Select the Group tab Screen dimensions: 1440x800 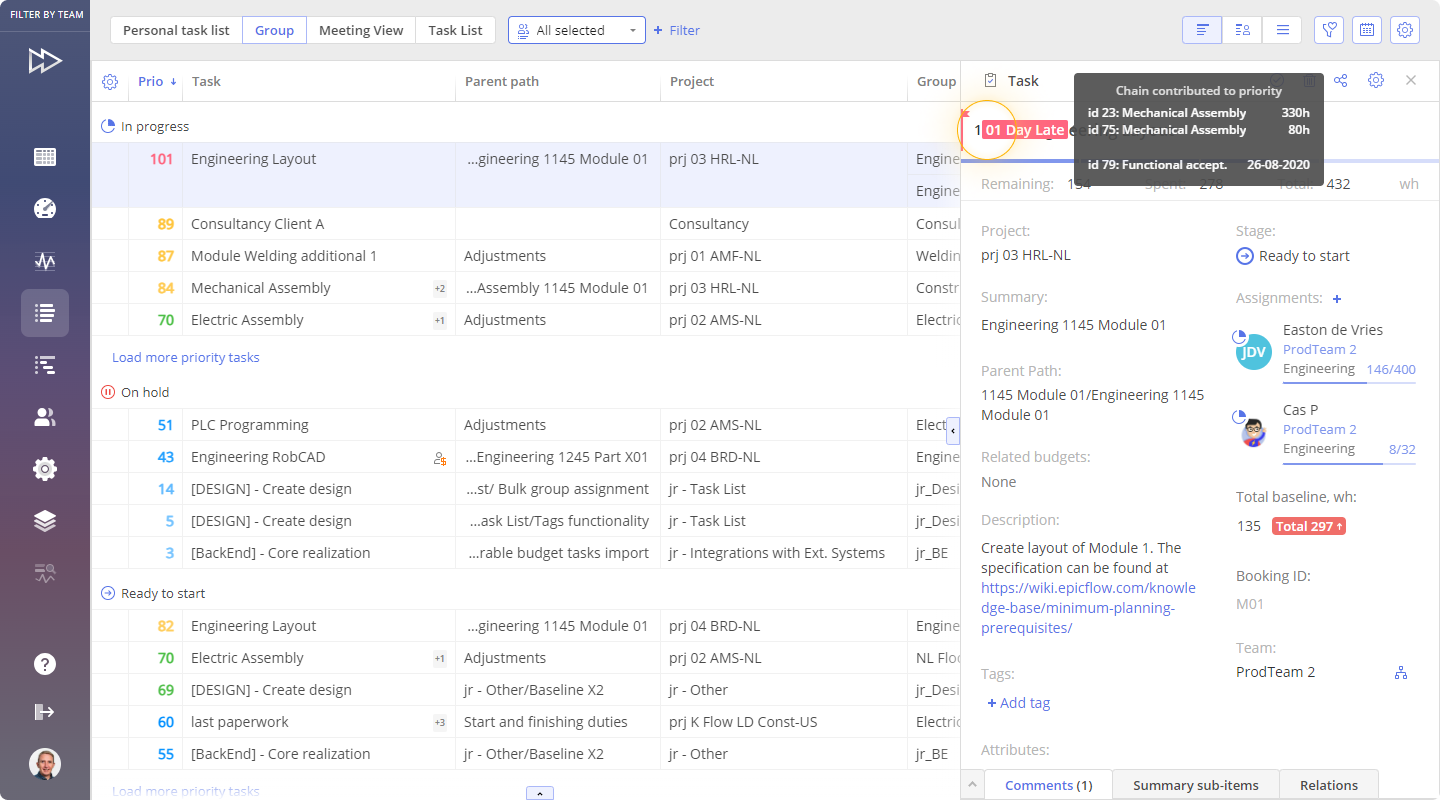point(274,30)
